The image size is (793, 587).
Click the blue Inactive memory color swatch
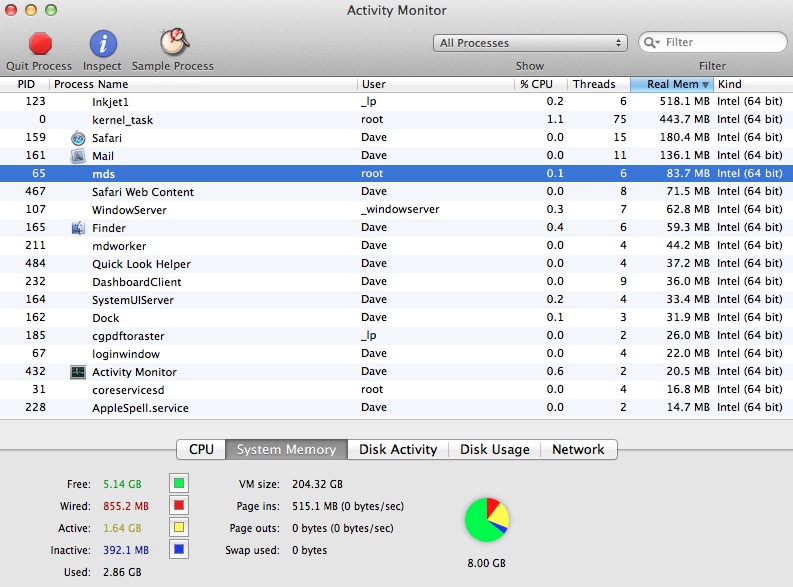click(179, 549)
